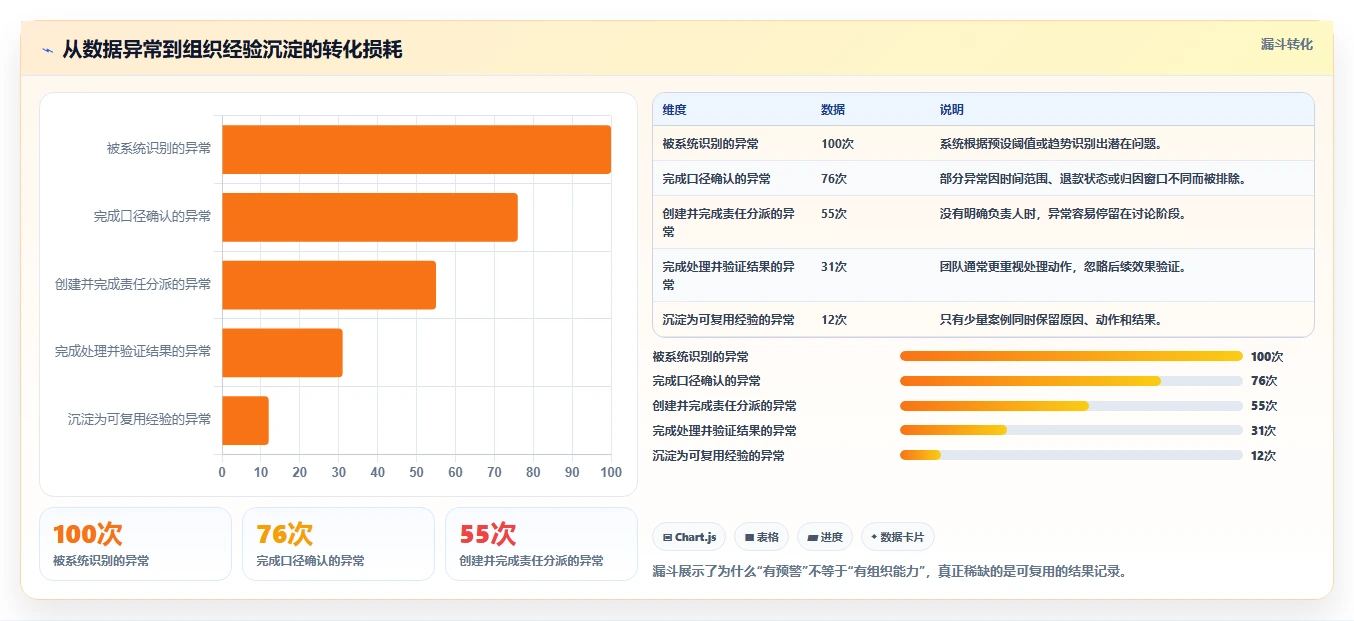The image size is (1354, 621).
Task: Click chart axis label 创建并完成责任分派的异常
Action: pos(133,284)
